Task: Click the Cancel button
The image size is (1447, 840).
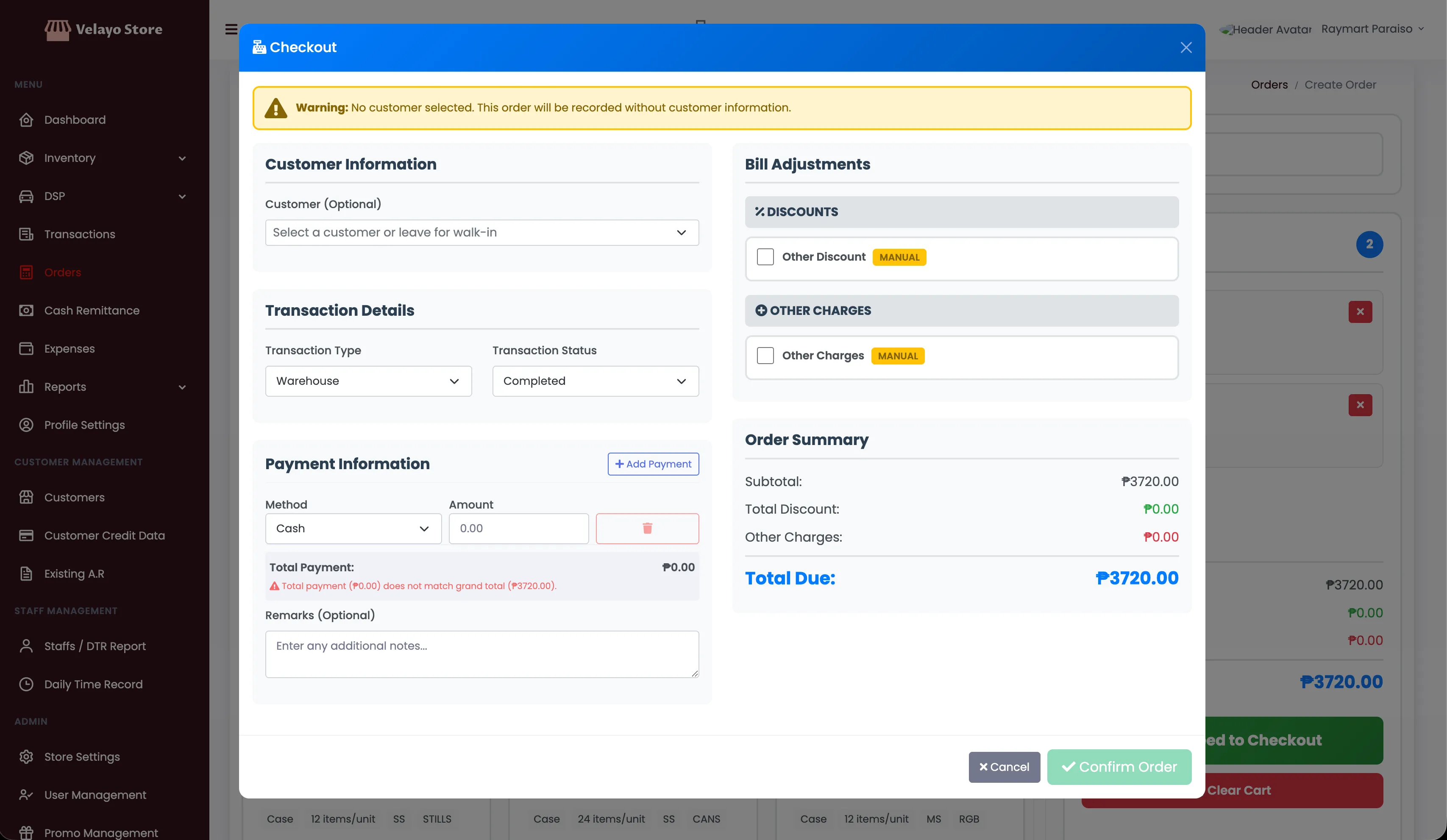Action: point(1004,767)
